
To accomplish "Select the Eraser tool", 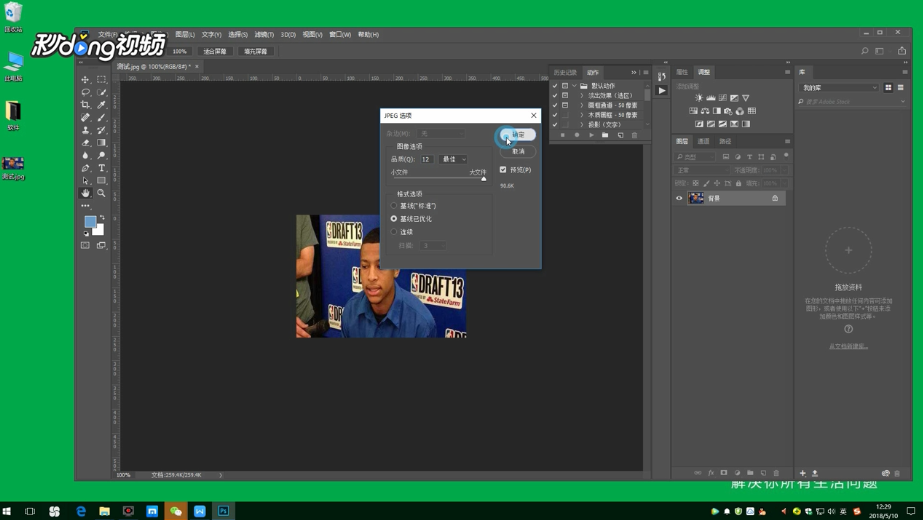I will point(85,143).
